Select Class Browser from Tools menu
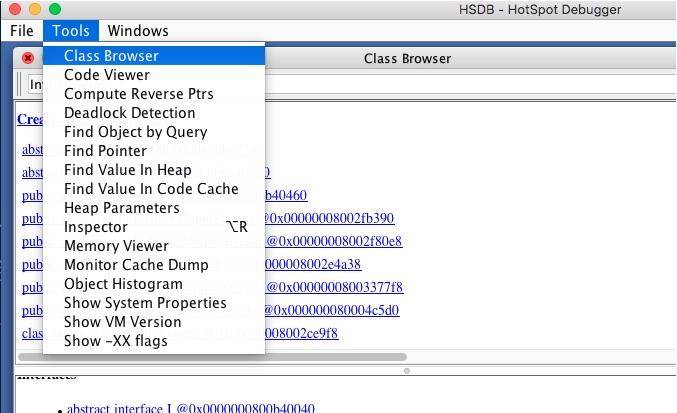677x413 pixels. click(154, 56)
